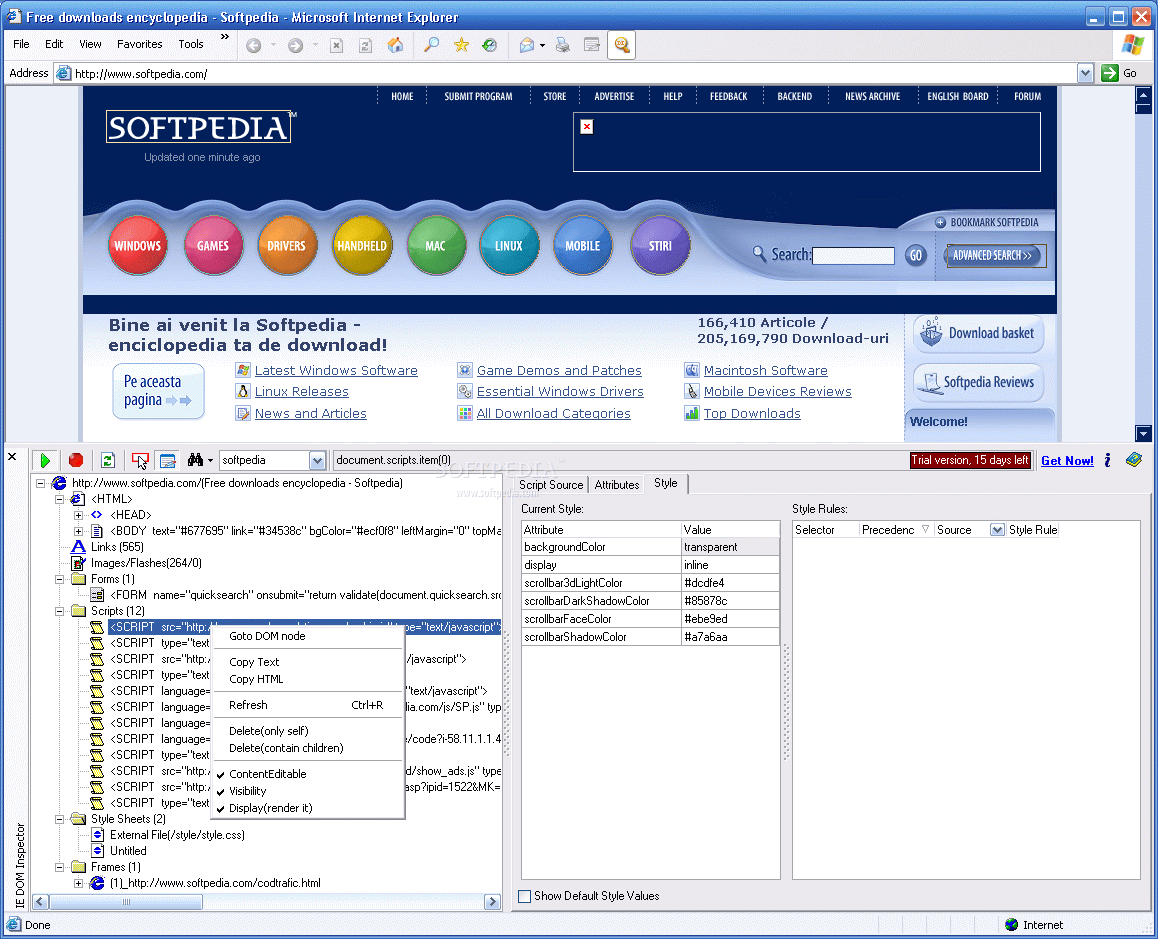Open the Tools menu
Image resolution: width=1158 pixels, height=939 pixels.
[x=191, y=44]
